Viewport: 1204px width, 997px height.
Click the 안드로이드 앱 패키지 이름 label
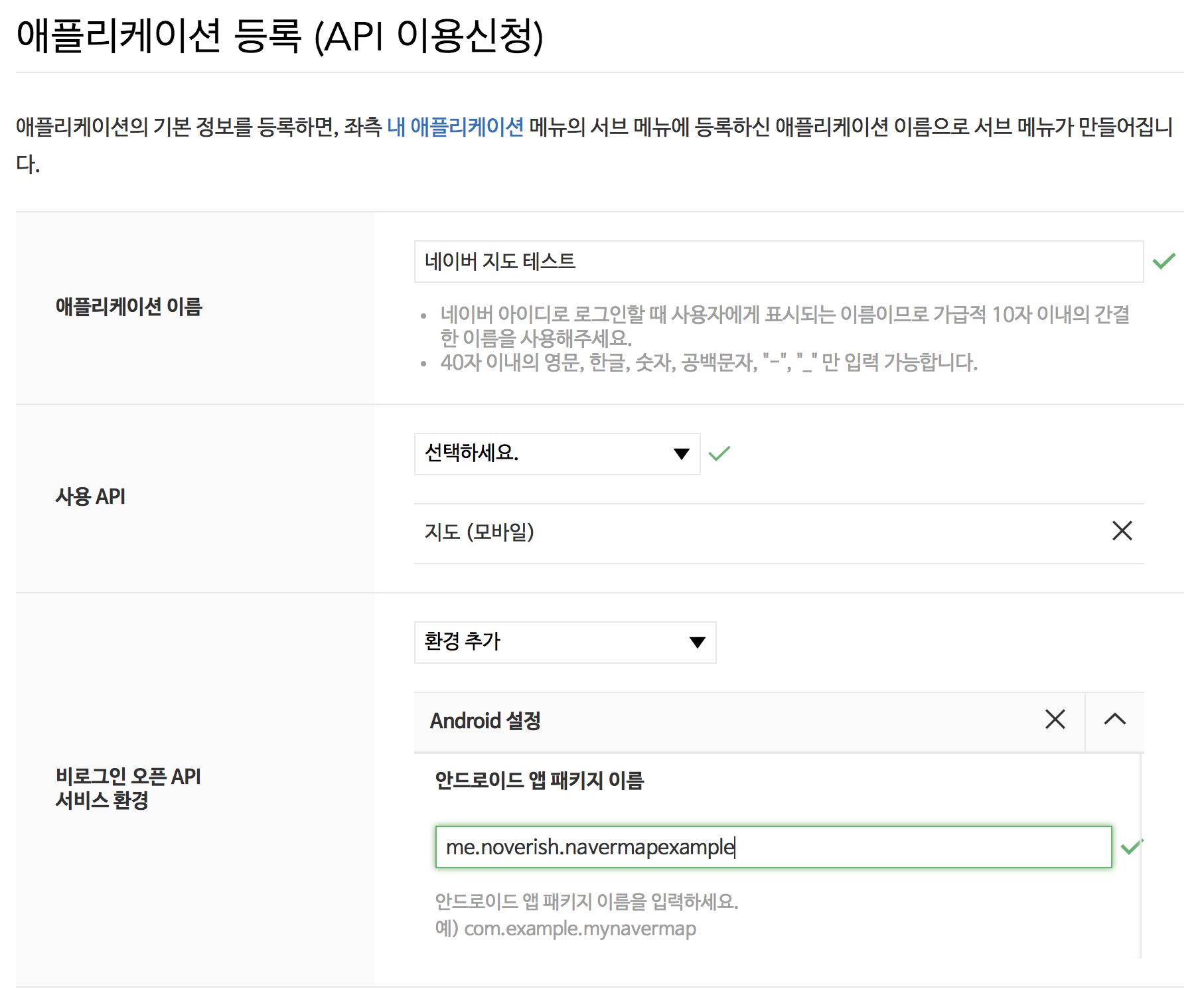539,781
